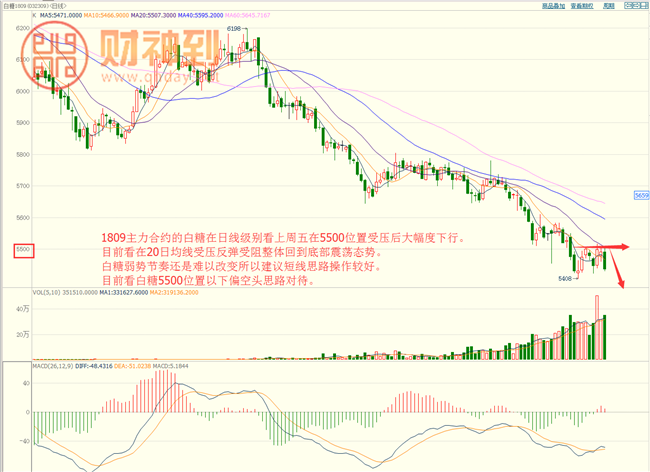
Task: Click the middle chart layout icon at top right
Action: (x=635, y=5)
